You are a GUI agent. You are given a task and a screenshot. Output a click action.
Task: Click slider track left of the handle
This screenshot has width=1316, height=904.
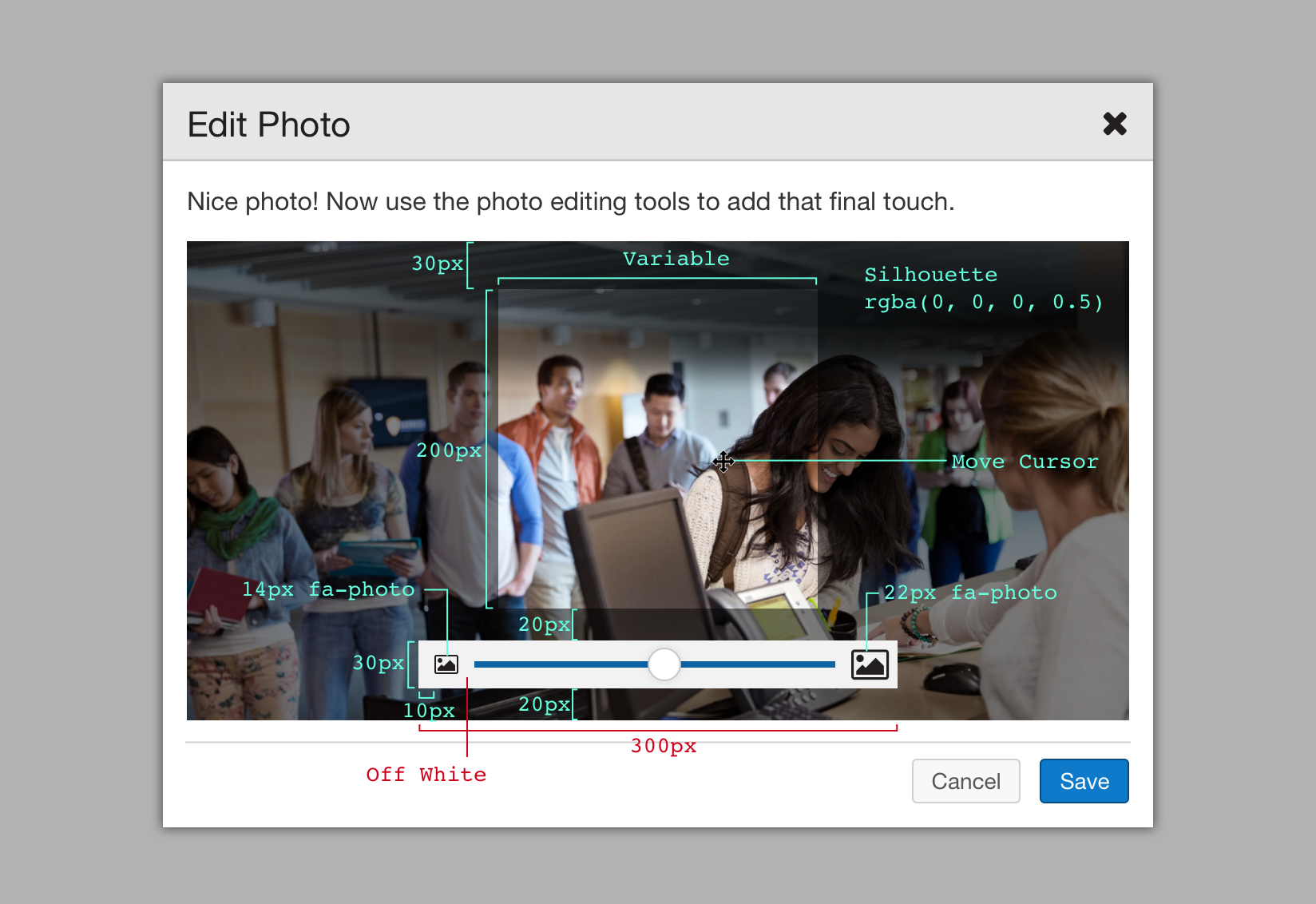click(x=559, y=664)
